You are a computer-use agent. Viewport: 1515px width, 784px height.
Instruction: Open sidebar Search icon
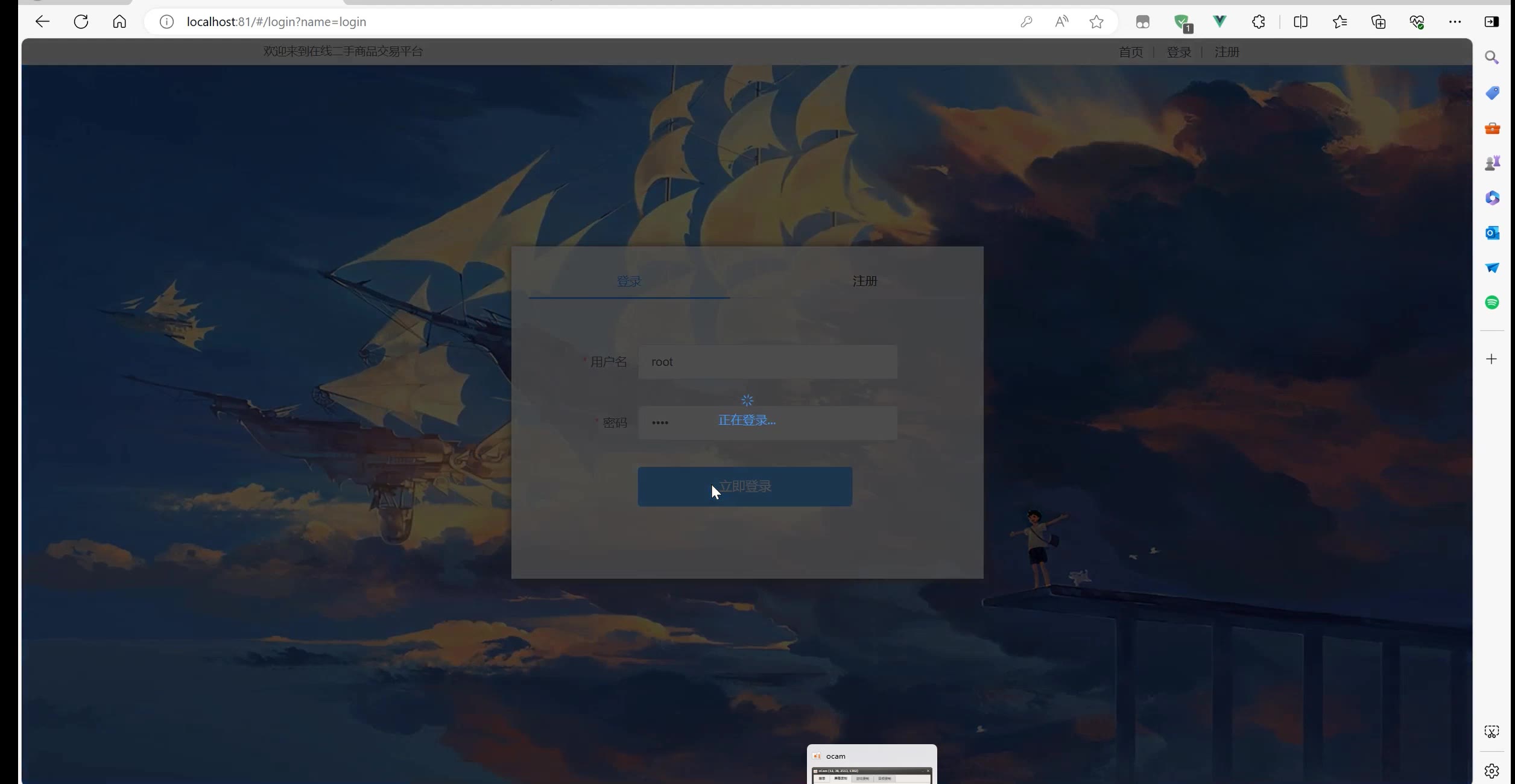tap(1491, 57)
